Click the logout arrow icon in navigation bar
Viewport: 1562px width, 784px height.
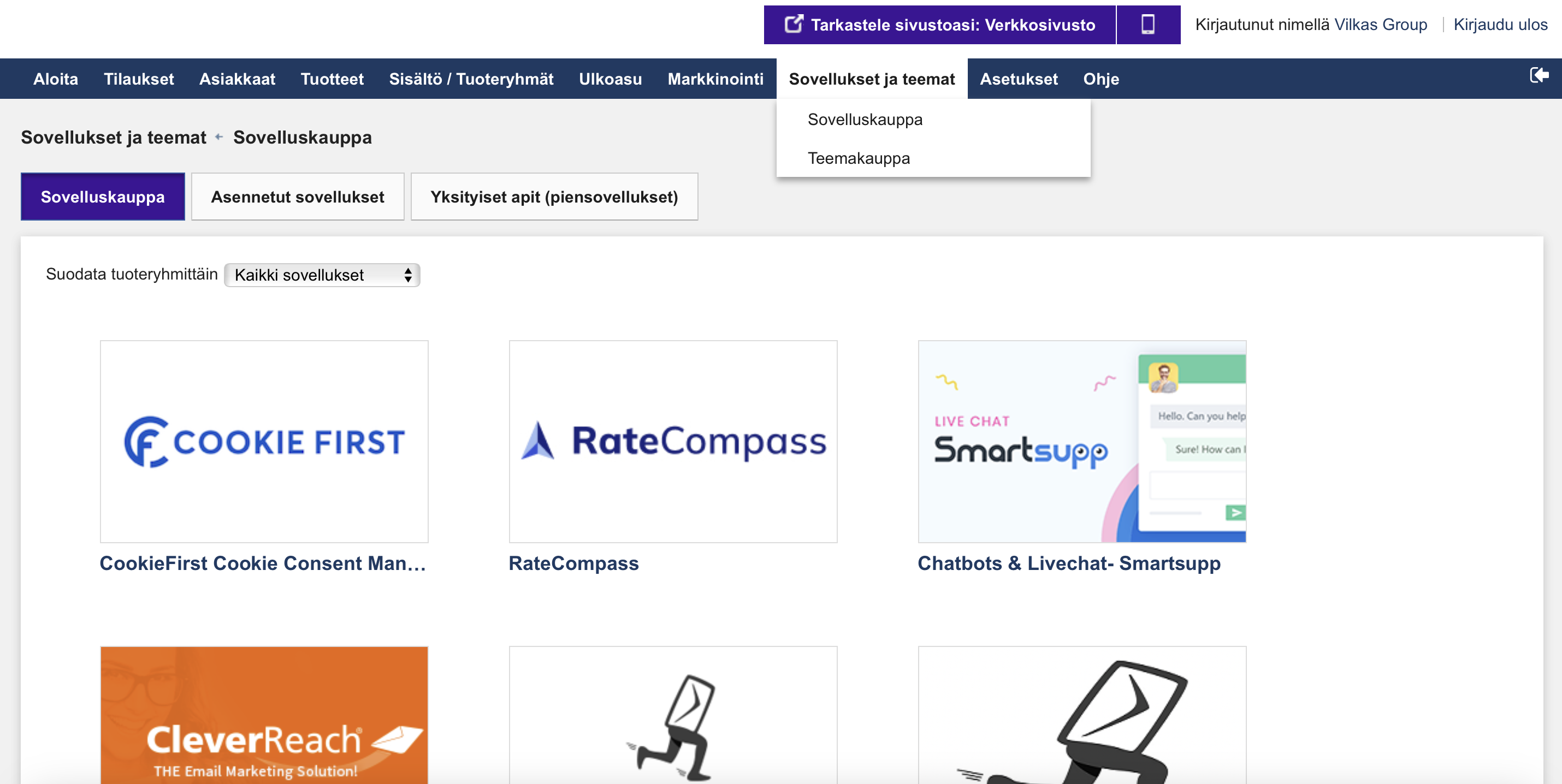click(1539, 76)
